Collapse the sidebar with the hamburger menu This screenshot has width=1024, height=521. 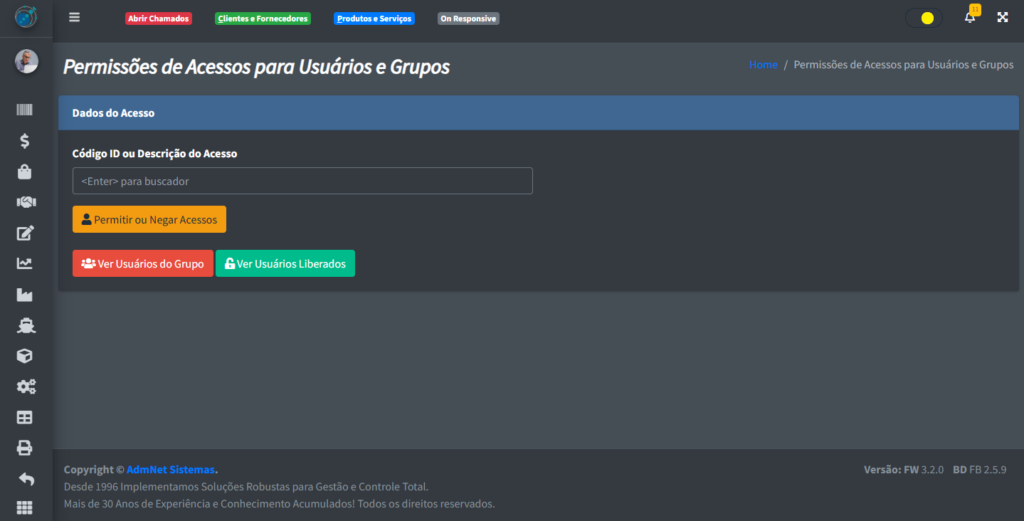tap(74, 18)
